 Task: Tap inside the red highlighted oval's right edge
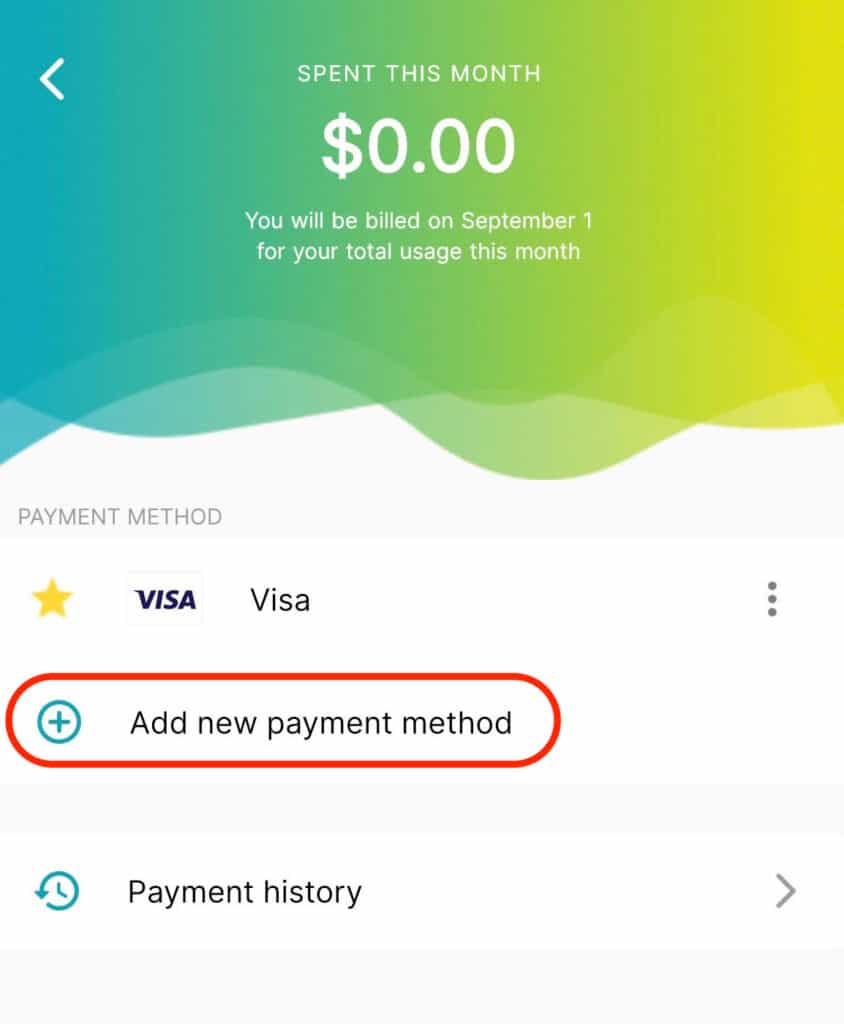[536, 721]
